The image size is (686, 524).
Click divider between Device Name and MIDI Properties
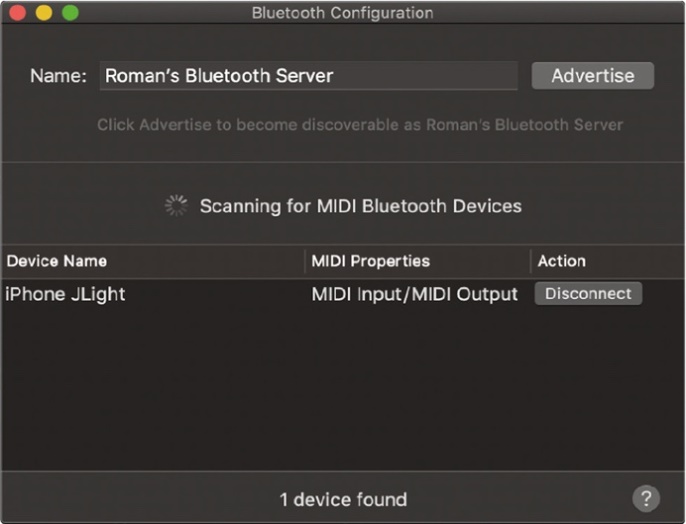coord(304,261)
